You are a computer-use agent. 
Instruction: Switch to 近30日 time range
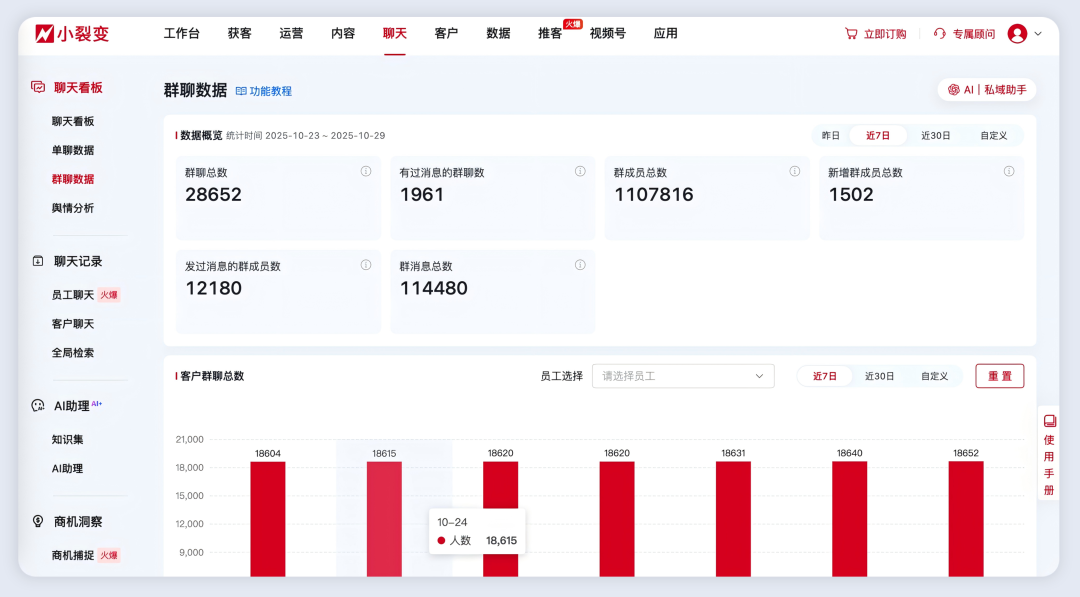click(x=938, y=134)
